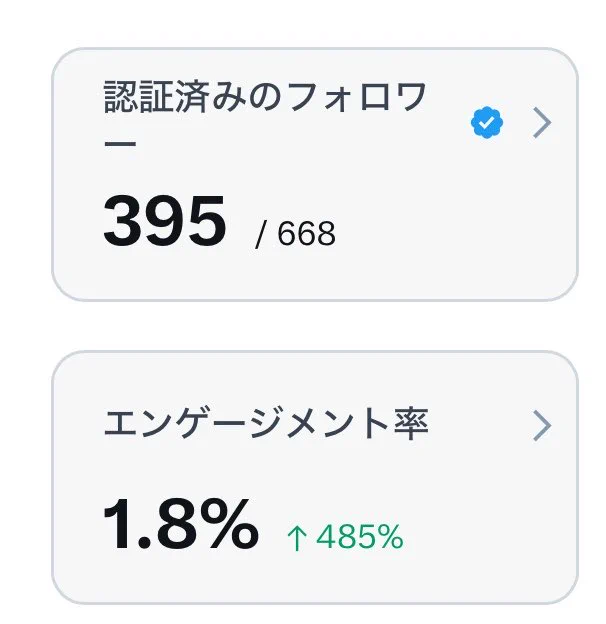
Task: Click the 668 total followers number
Action: (x=306, y=233)
